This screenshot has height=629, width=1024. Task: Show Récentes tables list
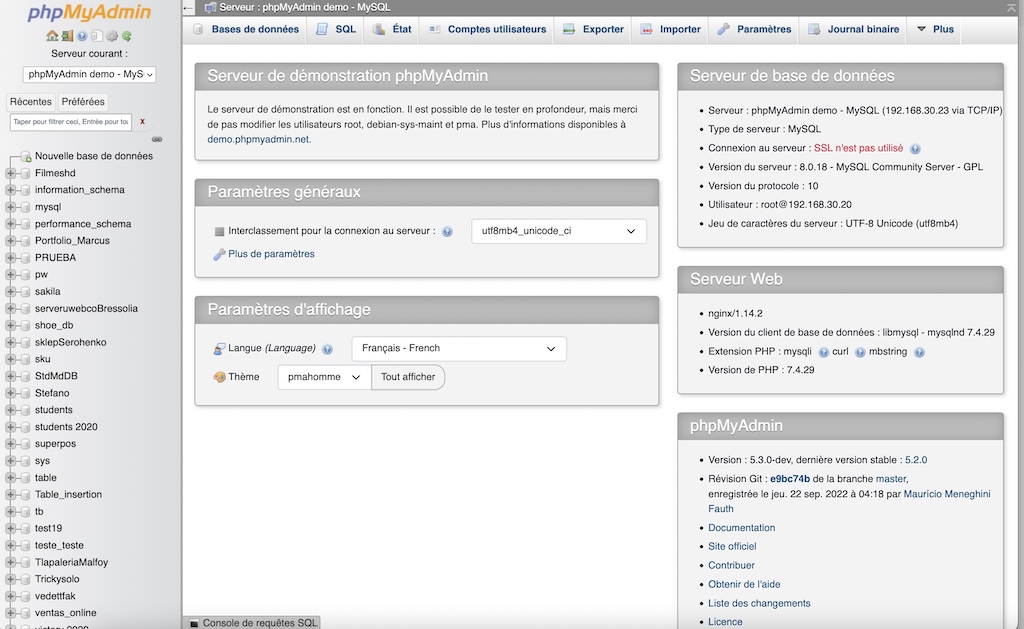(x=31, y=102)
